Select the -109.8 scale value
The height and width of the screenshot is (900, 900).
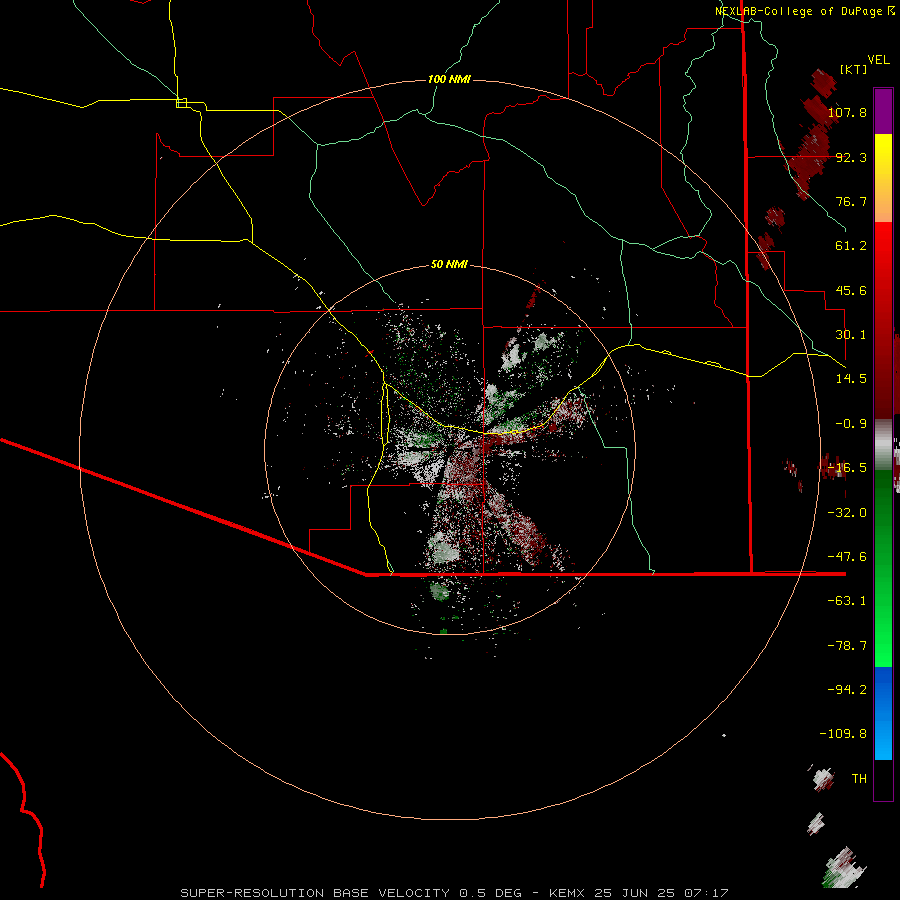(x=843, y=734)
